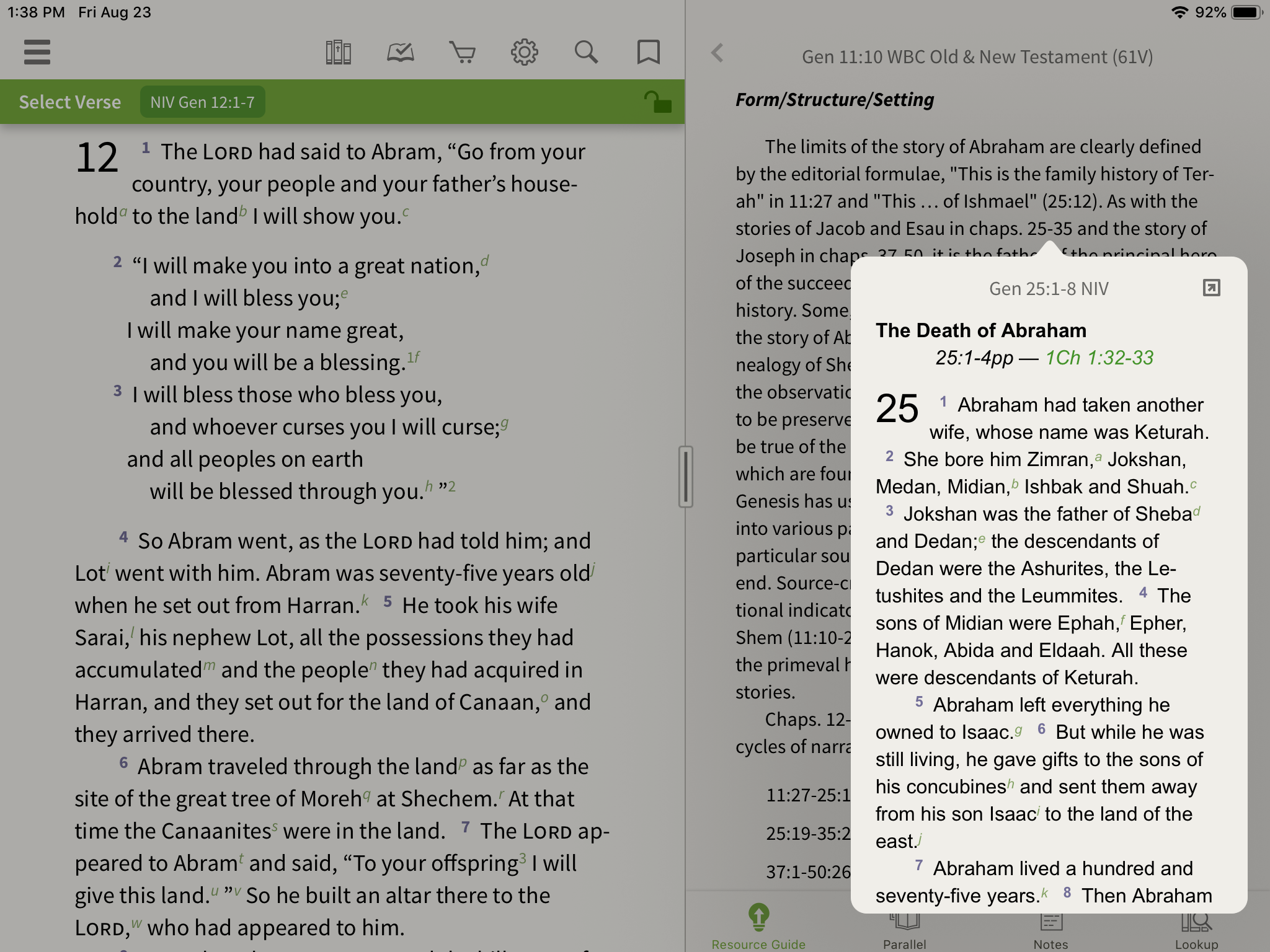Tap verse number 6 in Genesis 12
1270x952 pixels.
click(x=123, y=762)
